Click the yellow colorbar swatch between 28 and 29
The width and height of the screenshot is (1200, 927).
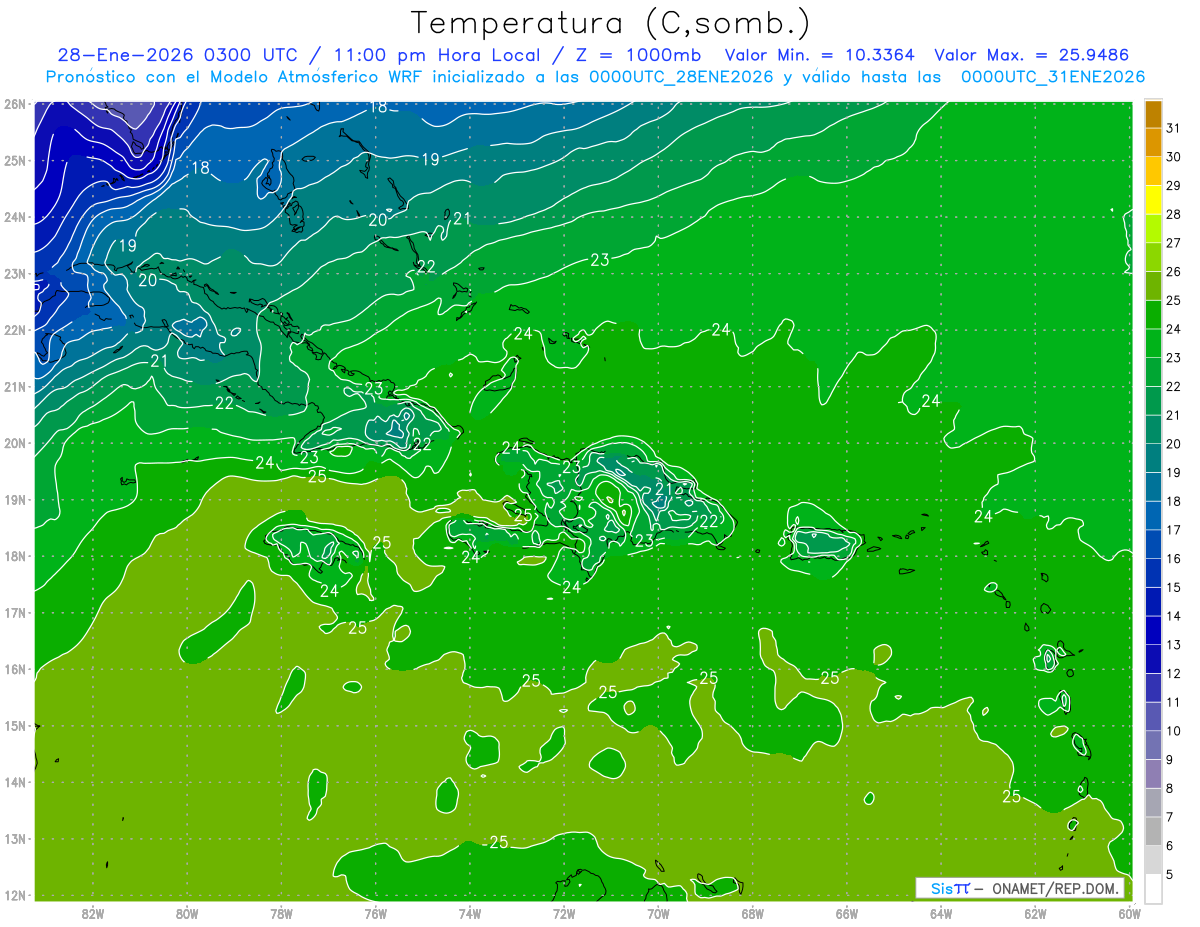click(1153, 200)
